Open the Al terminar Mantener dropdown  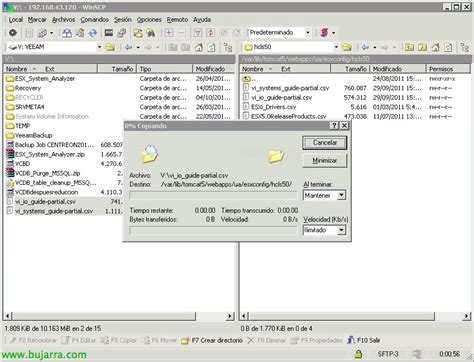(341, 195)
